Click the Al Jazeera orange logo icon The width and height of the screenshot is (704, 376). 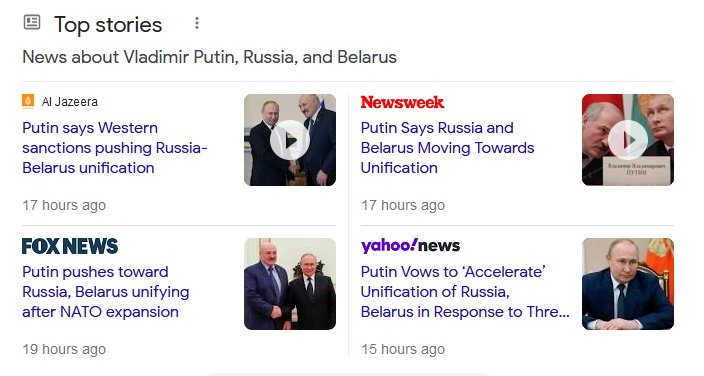tap(28, 102)
